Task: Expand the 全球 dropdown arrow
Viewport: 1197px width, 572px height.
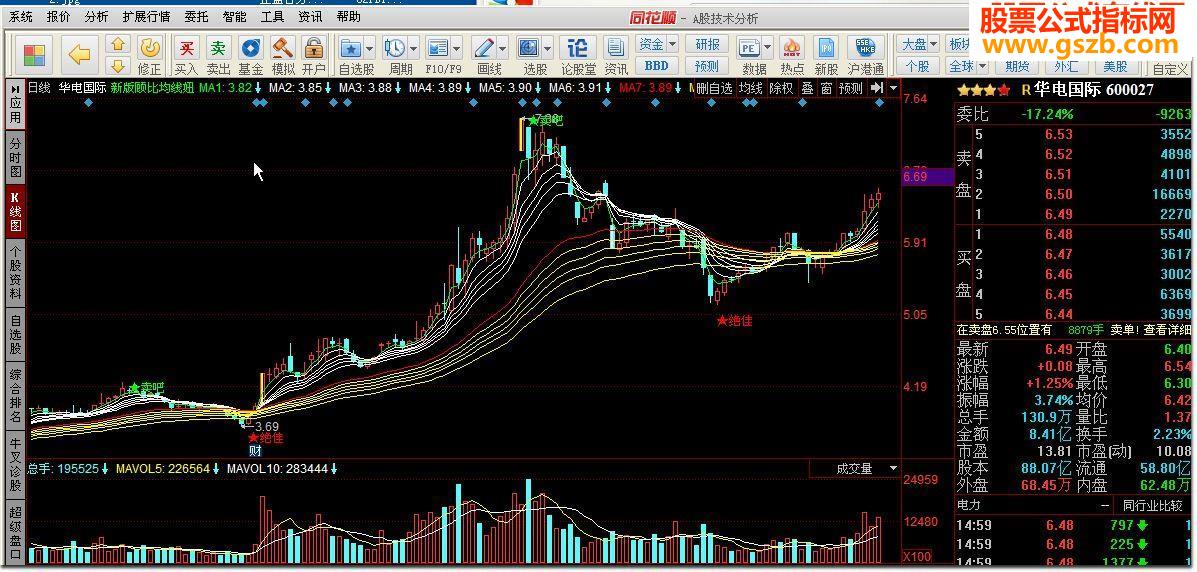Action: [x=982, y=66]
